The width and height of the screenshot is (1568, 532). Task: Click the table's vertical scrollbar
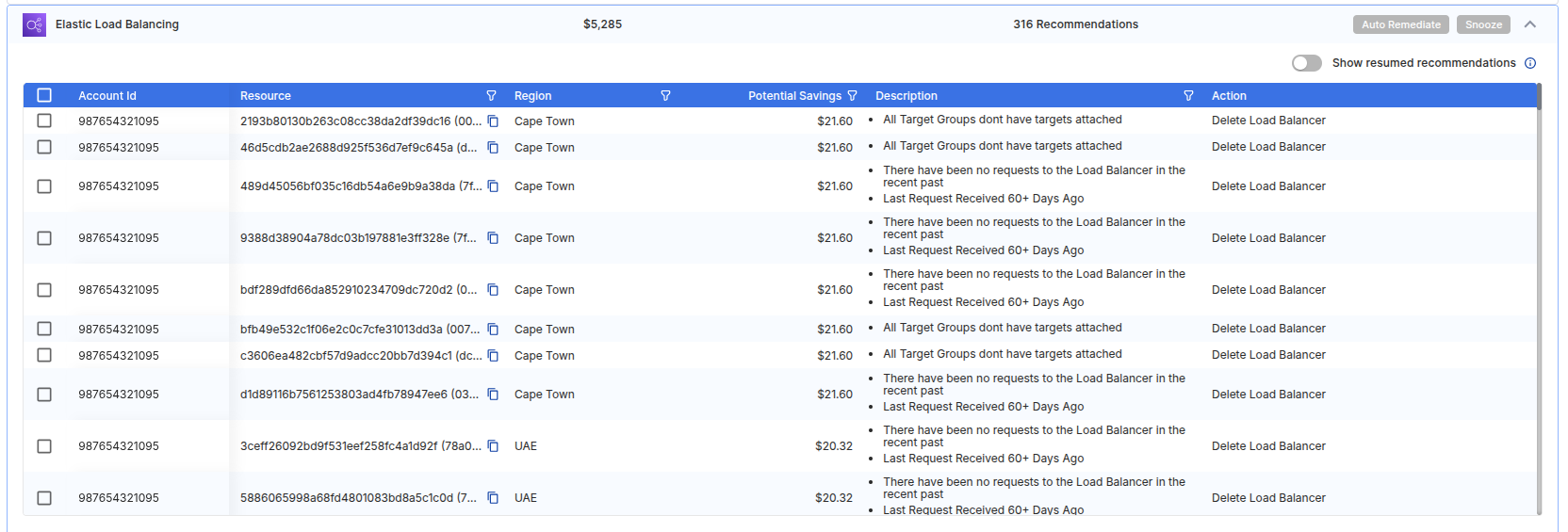click(x=1539, y=282)
